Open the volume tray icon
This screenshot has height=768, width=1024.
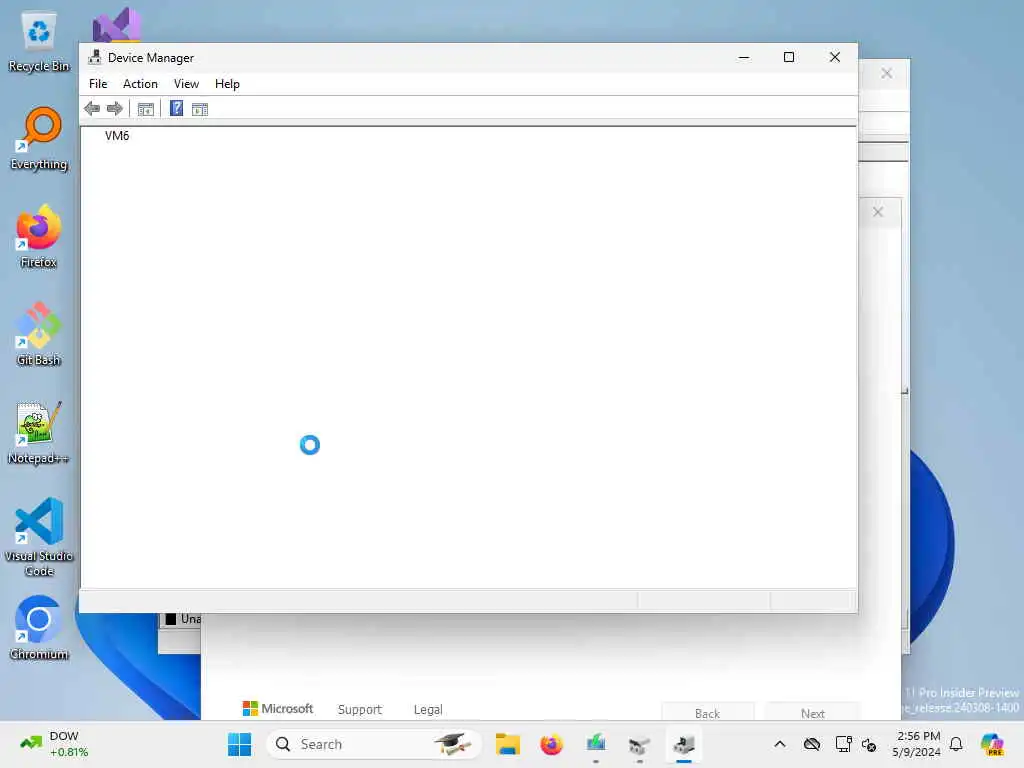point(869,744)
